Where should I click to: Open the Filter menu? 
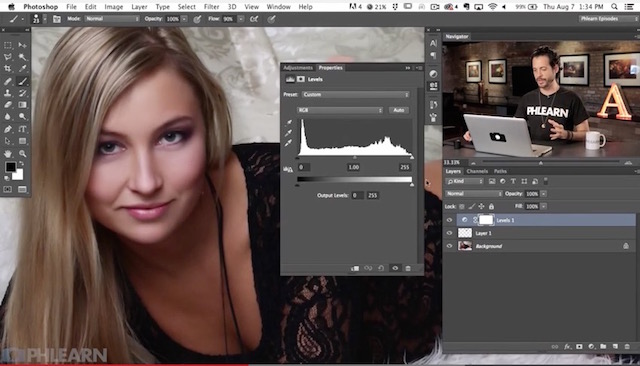click(211, 7)
